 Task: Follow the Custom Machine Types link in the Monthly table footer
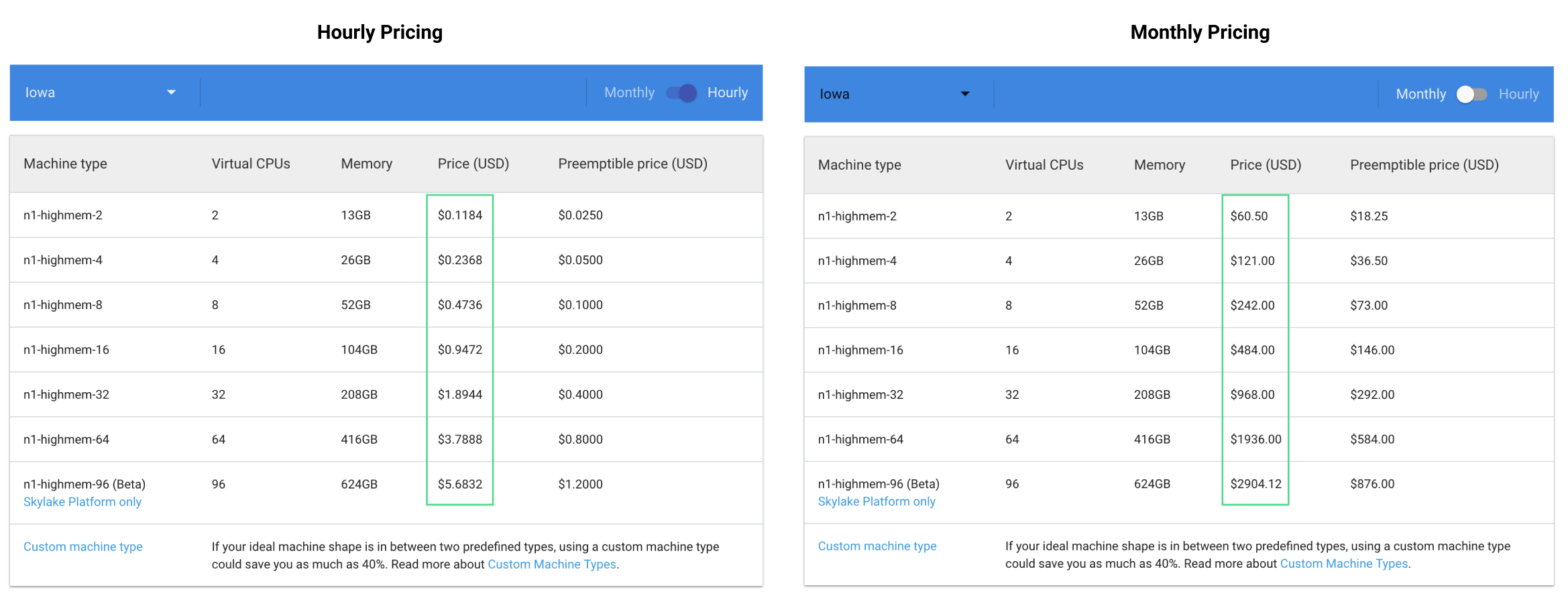1344,564
